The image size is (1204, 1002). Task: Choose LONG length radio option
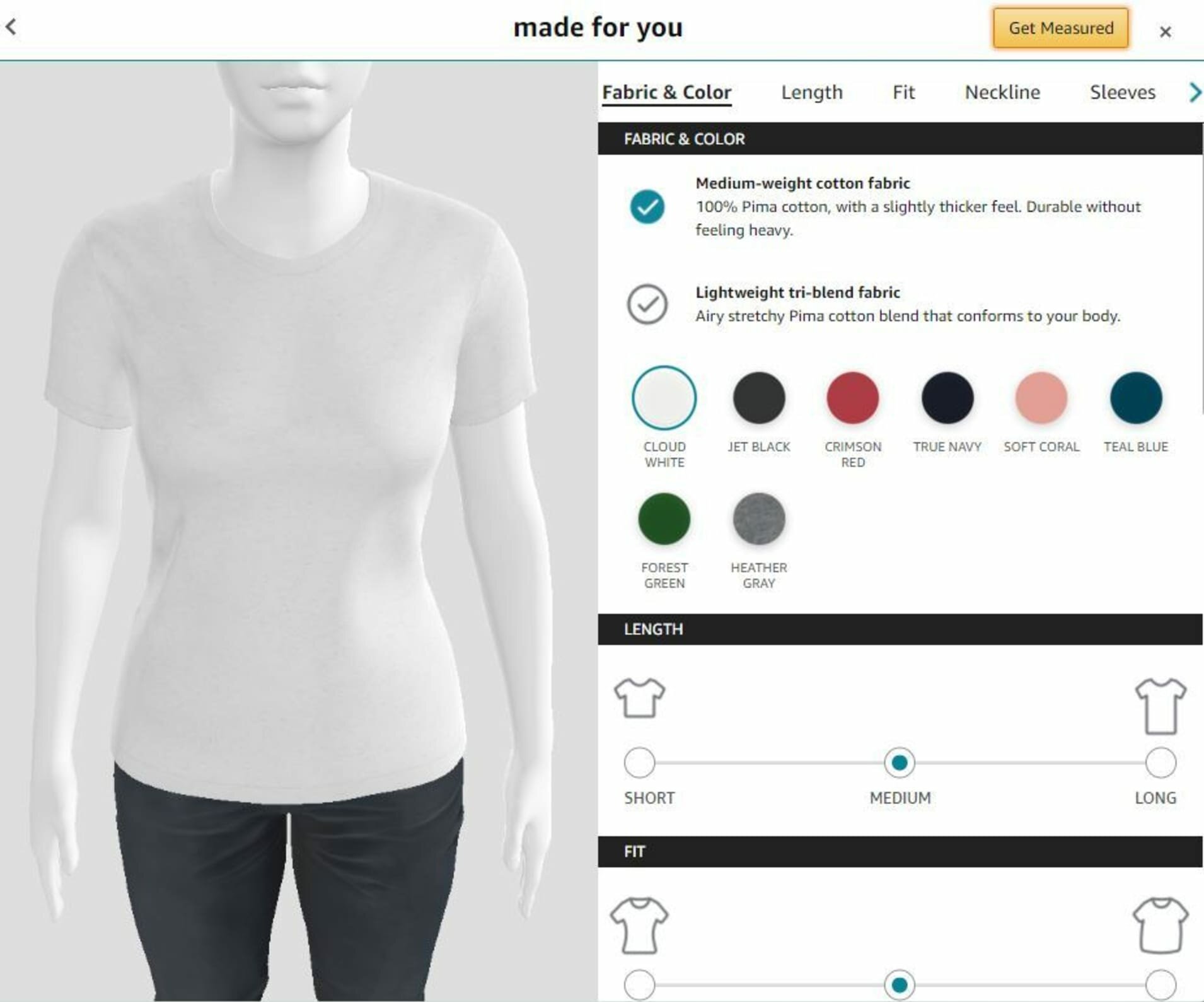[x=1161, y=762]
